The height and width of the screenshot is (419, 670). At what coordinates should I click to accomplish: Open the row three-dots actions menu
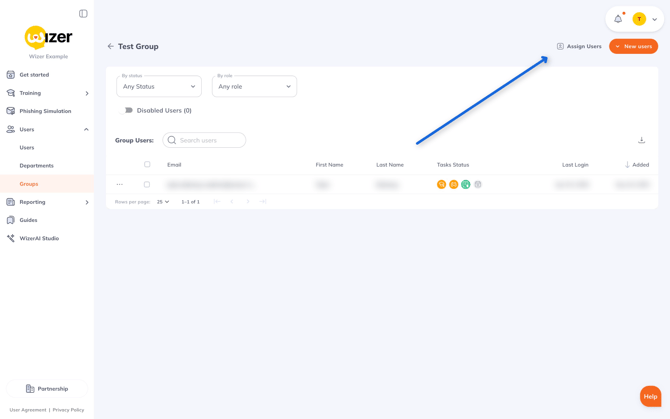pos(120,185)
